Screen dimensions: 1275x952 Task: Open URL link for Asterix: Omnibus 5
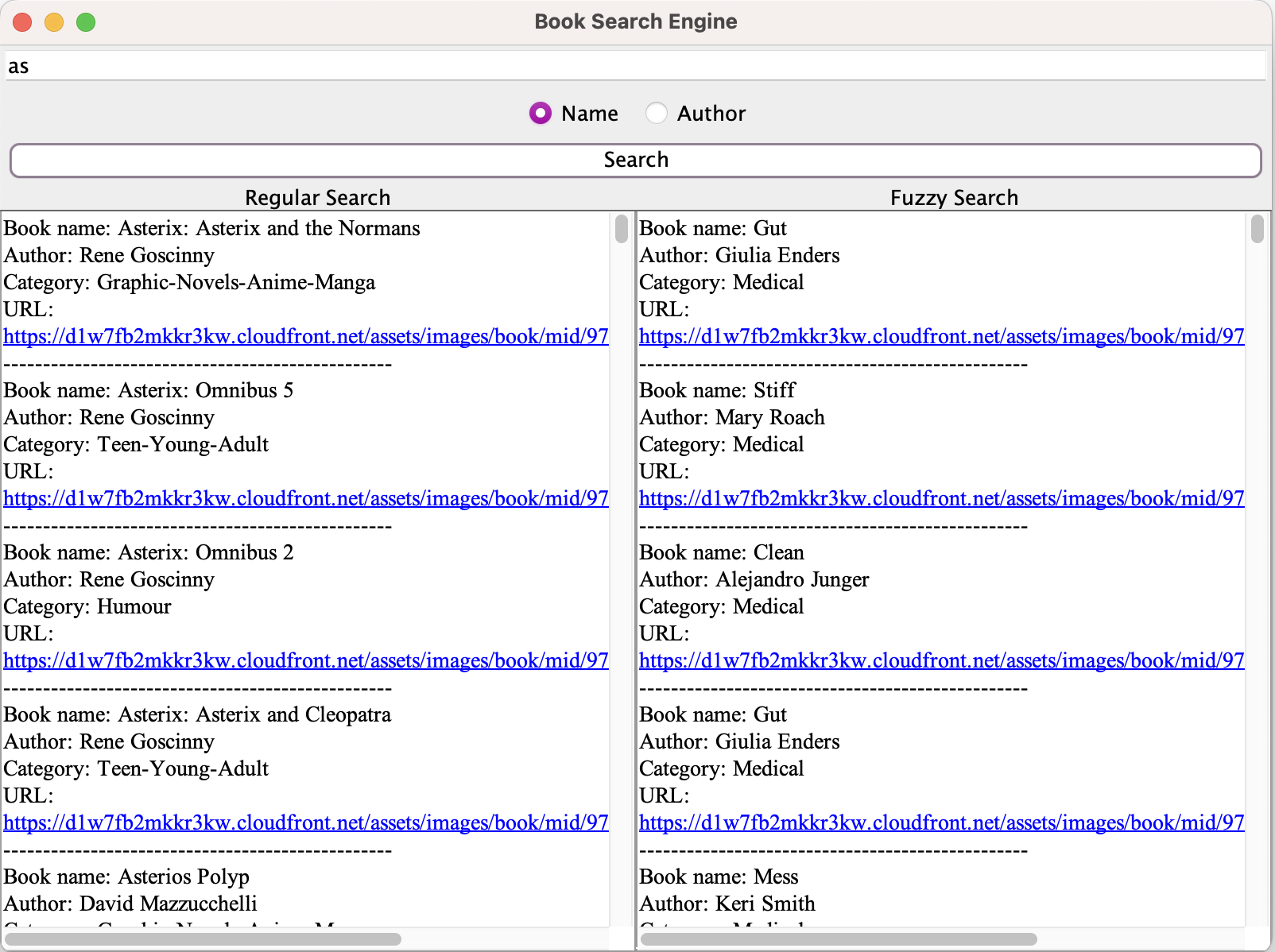pos(306,498)
